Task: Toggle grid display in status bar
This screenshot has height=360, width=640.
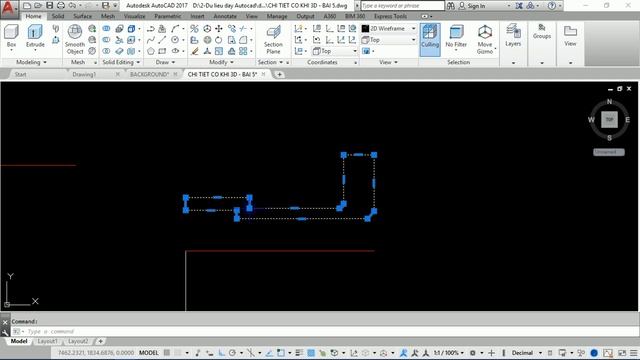Action: point(167,353)
